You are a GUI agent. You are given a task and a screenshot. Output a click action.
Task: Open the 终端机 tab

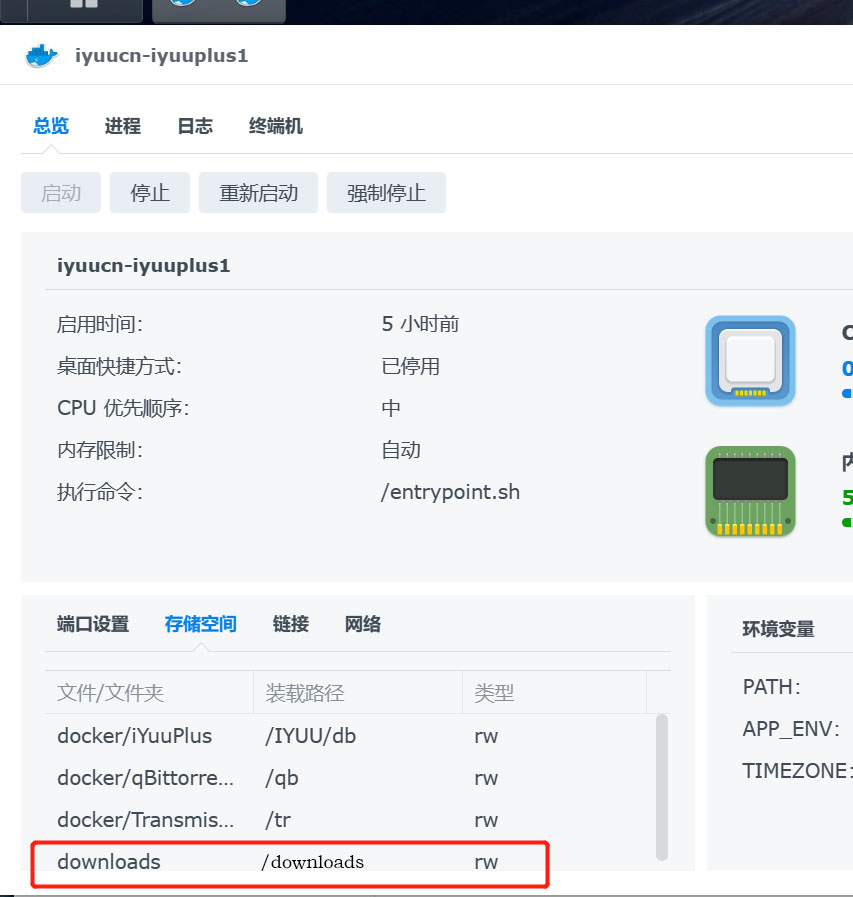coord(275,125)
